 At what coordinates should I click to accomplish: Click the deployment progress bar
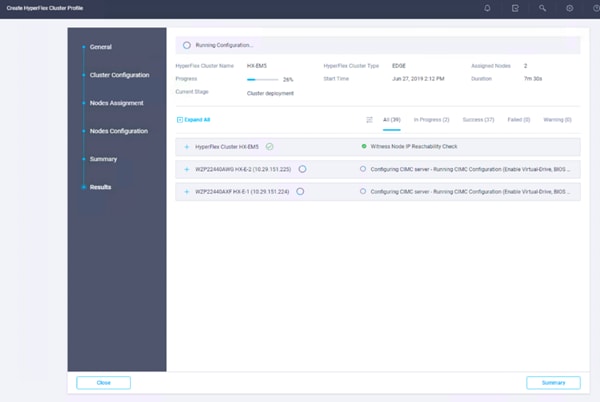click(x=262, y=80)
